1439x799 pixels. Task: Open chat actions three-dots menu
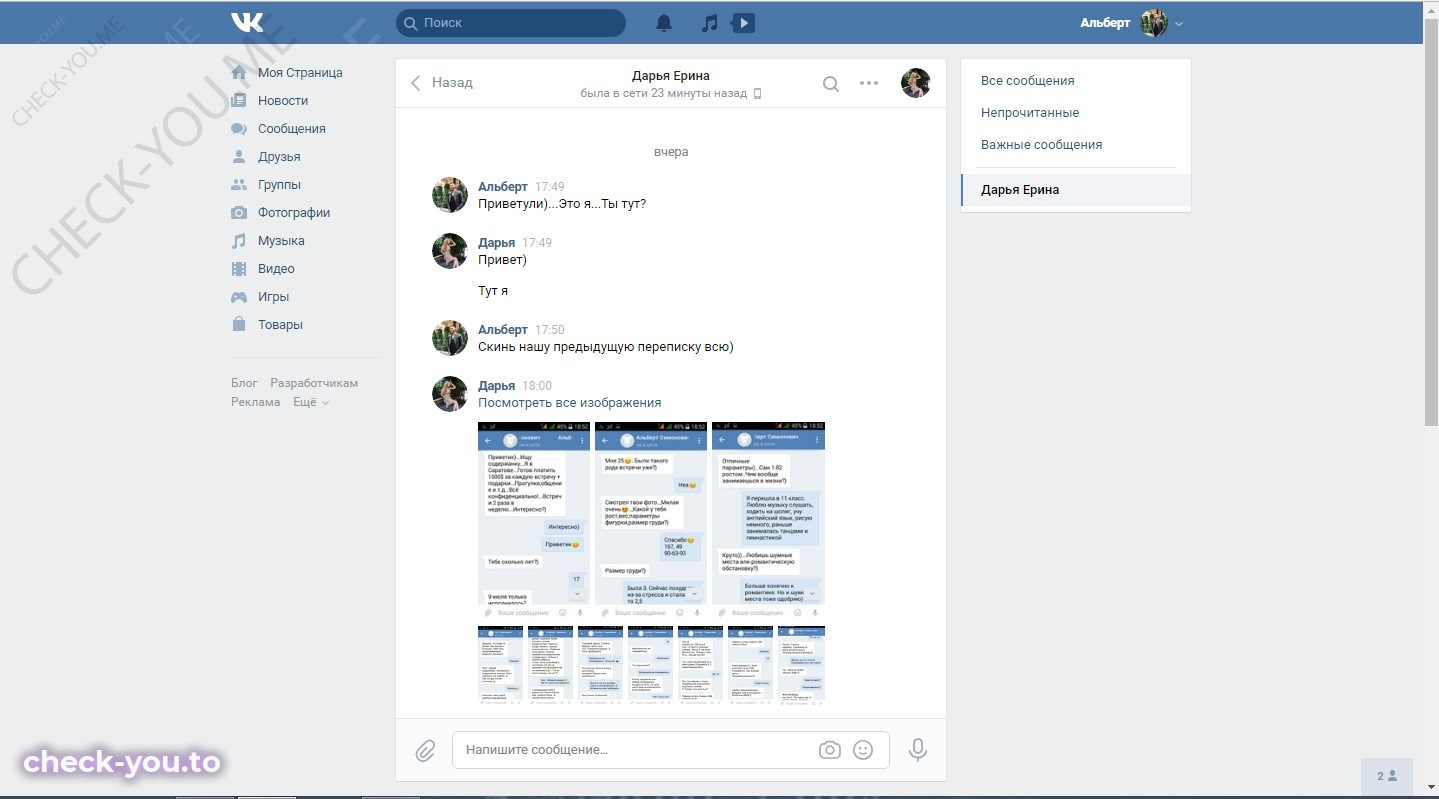[869, 84]
